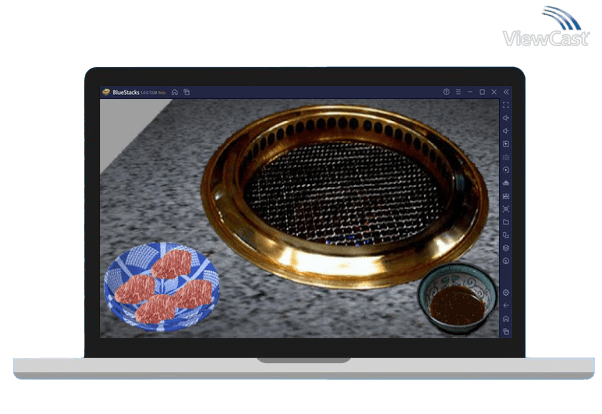Viewport: 602px width, 414px height.
Task: Click the Android back arrow in sidebar
Action: coord(506,306)
